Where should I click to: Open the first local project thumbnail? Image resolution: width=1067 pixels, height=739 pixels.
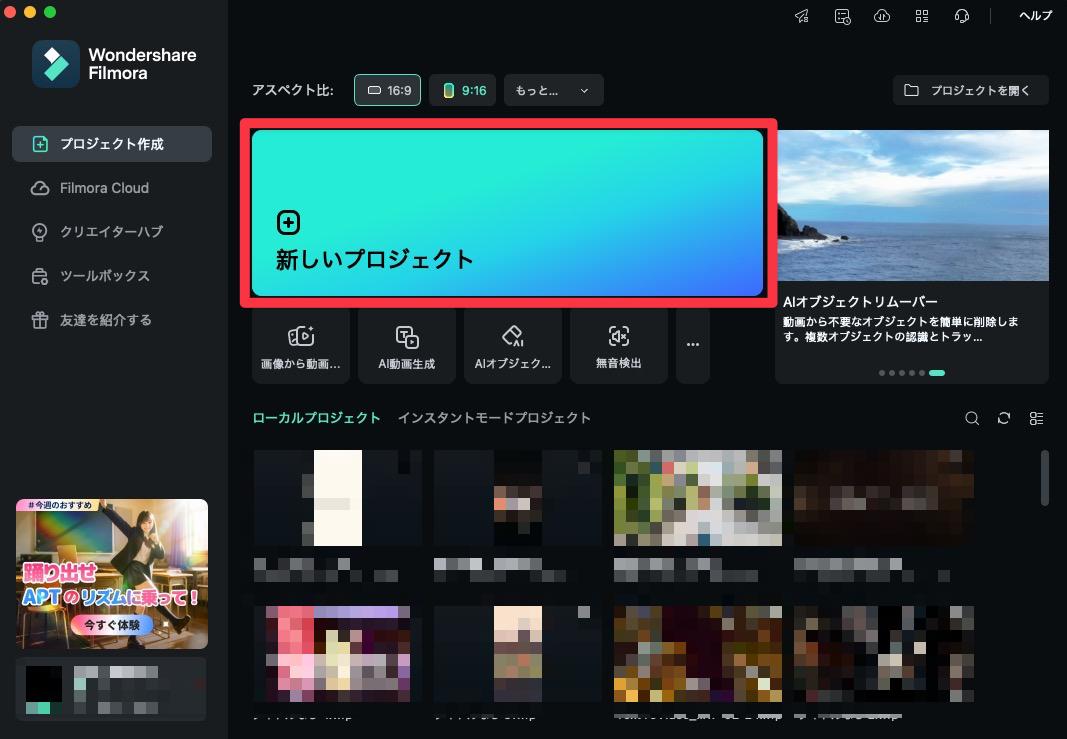coord(338,497)
